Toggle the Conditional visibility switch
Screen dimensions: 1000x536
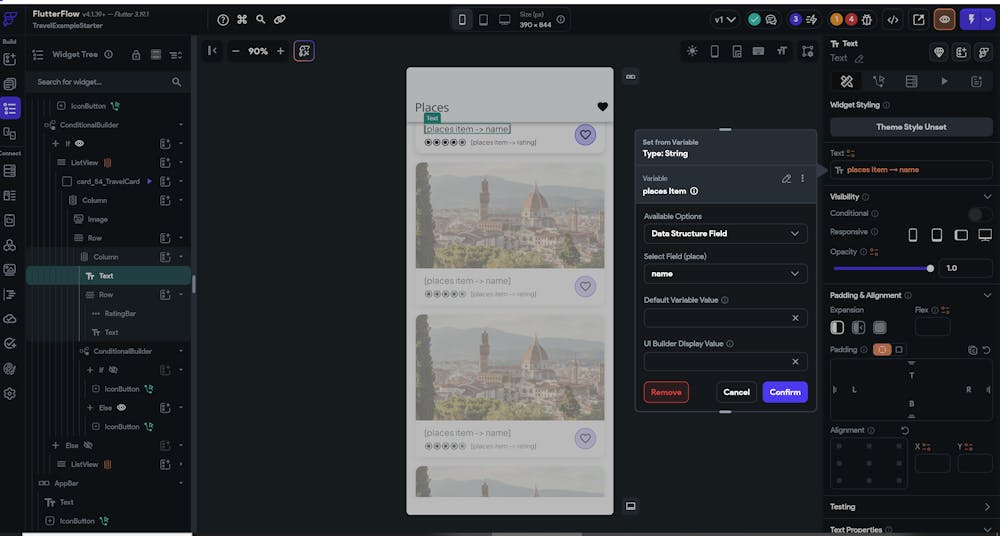[x=980, y=214]
